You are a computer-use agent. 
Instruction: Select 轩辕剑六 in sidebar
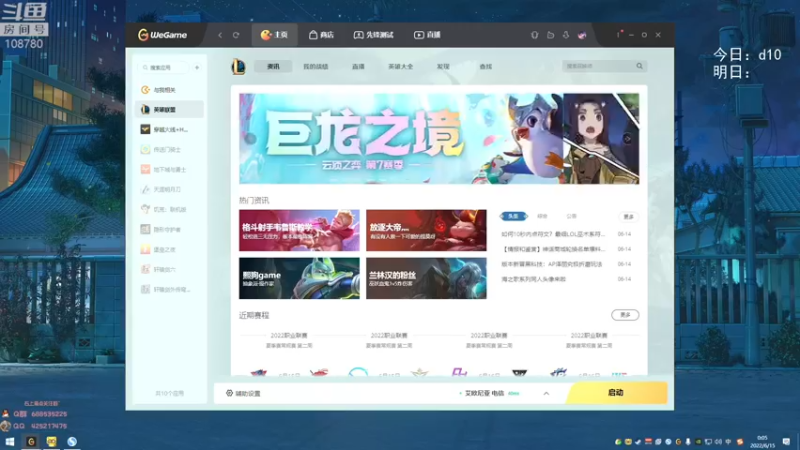pos(169,269)
